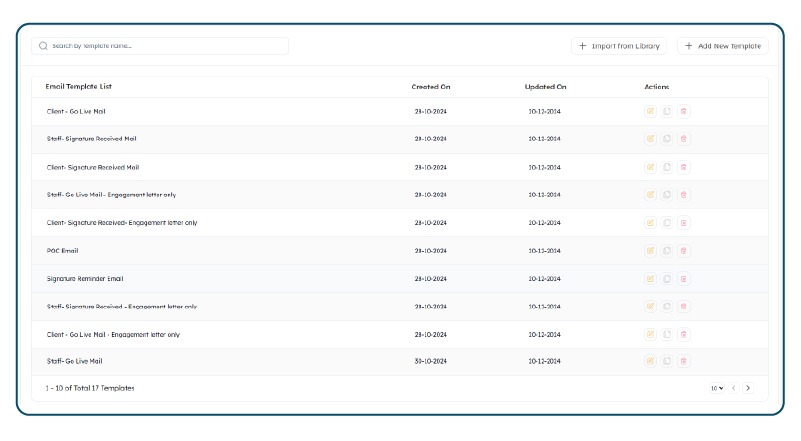The height and width of the screenshot is (441, 801).
Task: Focus the search by template name field
Action: tap(160, 46)
